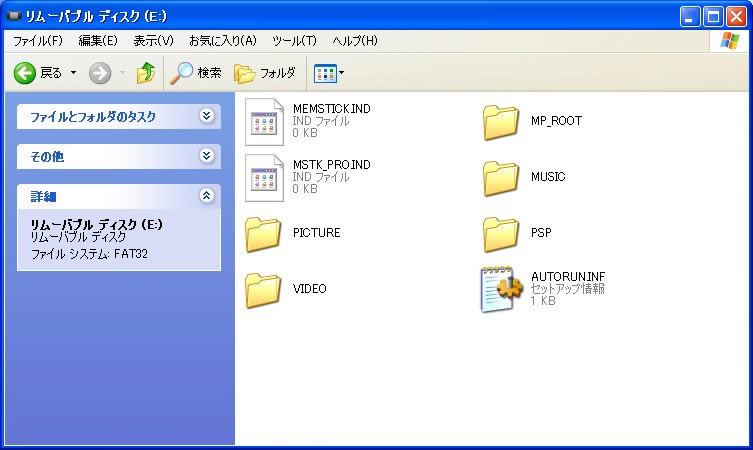Open the Back button history dropdown arrow
The height and width of the screenshot is (450, 753).
pyautogui.click(x=72, y=73)
